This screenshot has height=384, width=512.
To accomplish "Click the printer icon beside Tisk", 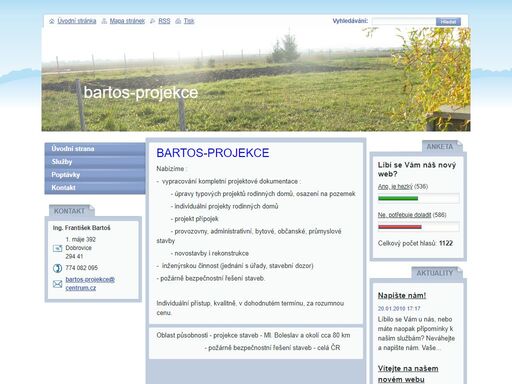I will click(x=178, y=21).
